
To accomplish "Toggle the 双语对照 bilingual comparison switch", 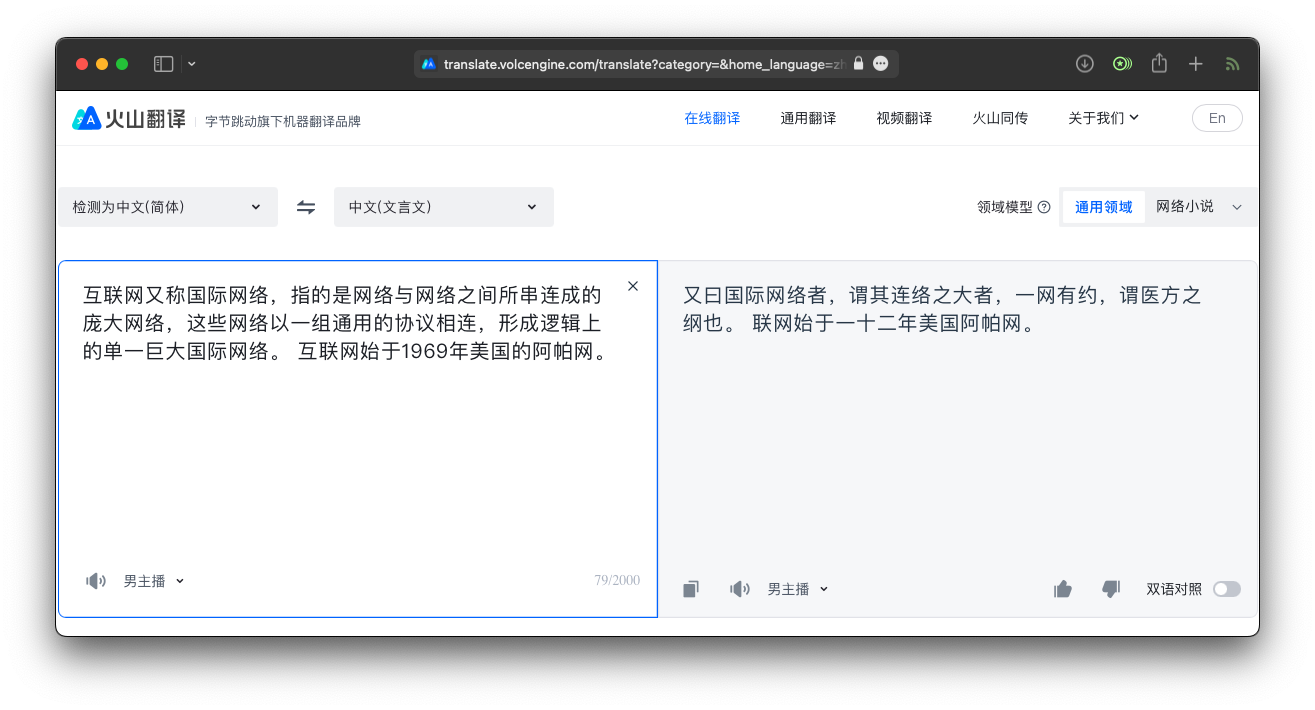I will click(x=1227, y=589).
